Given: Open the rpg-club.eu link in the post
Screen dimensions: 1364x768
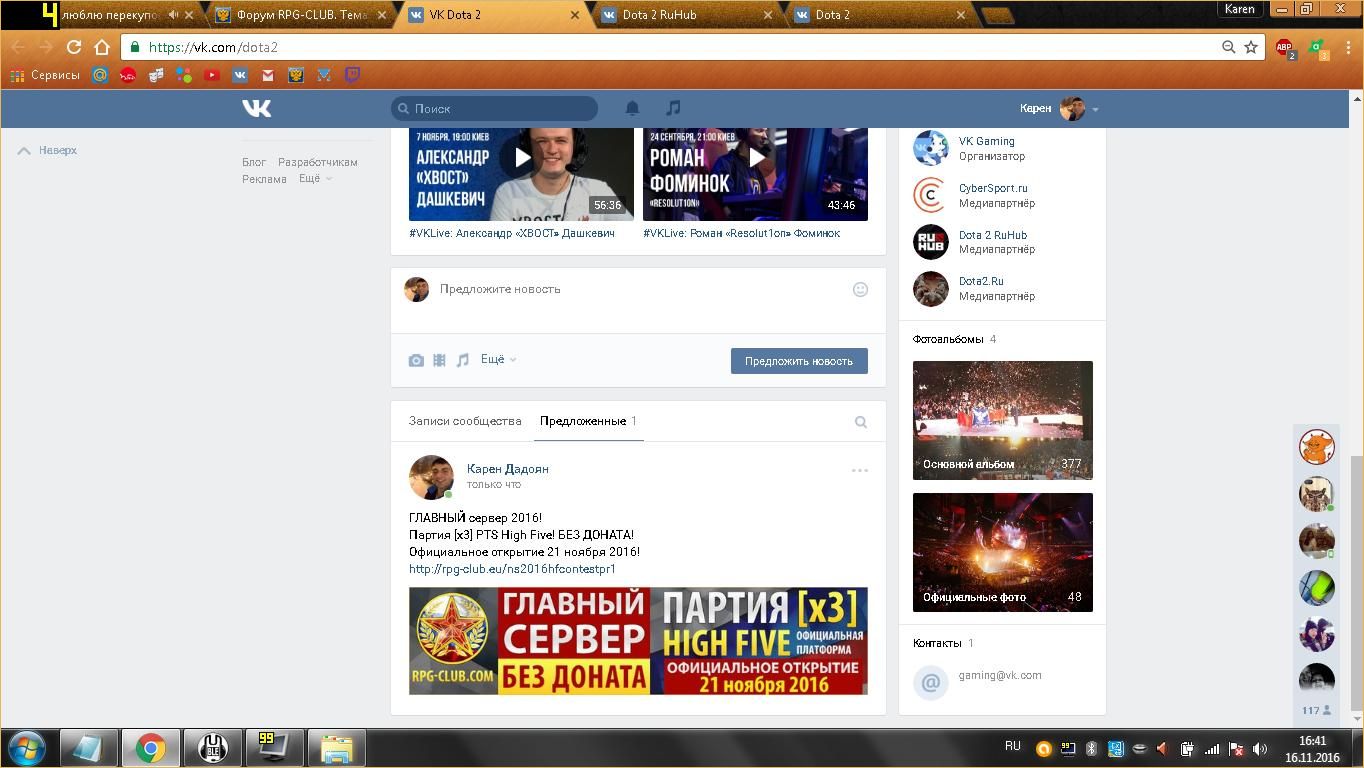Looking at the screenshot, I should pos(512,569).
